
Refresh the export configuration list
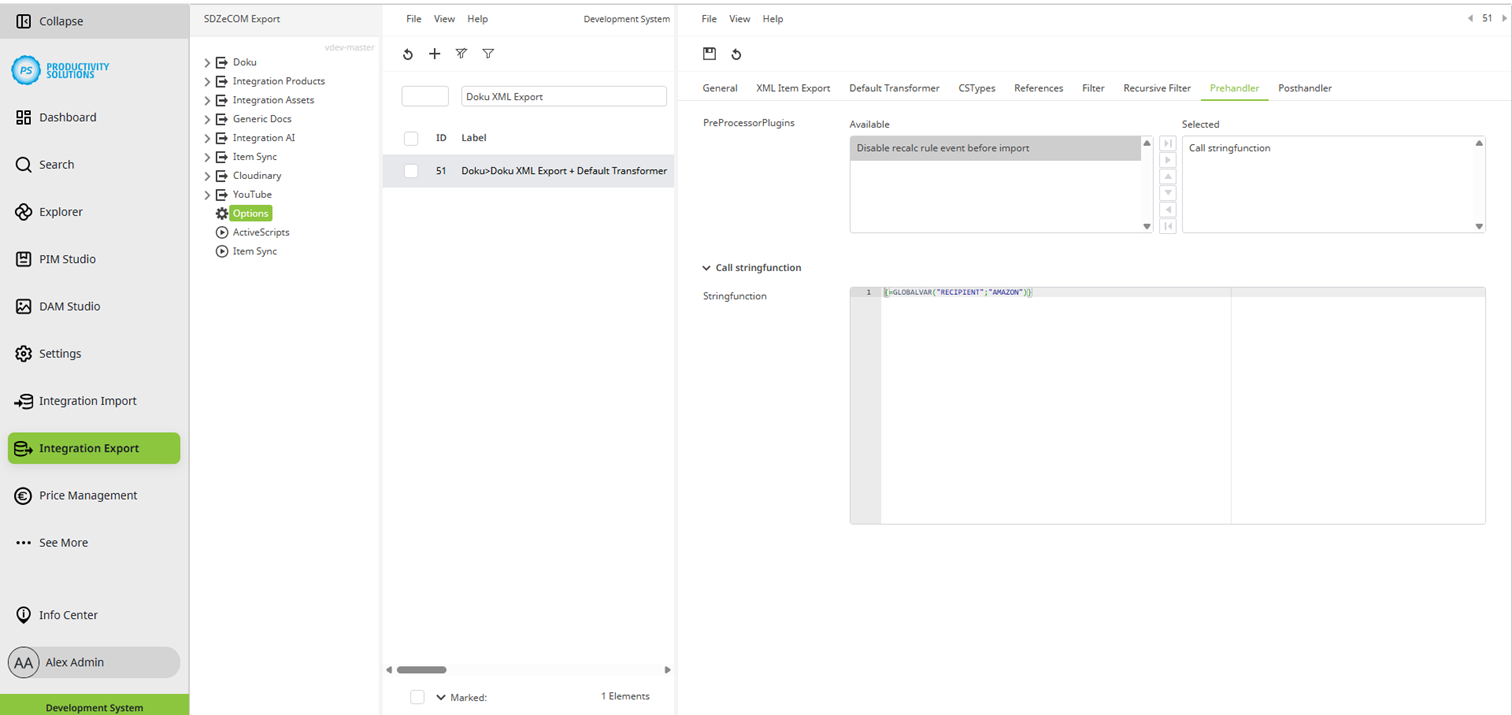click(407, 54)
